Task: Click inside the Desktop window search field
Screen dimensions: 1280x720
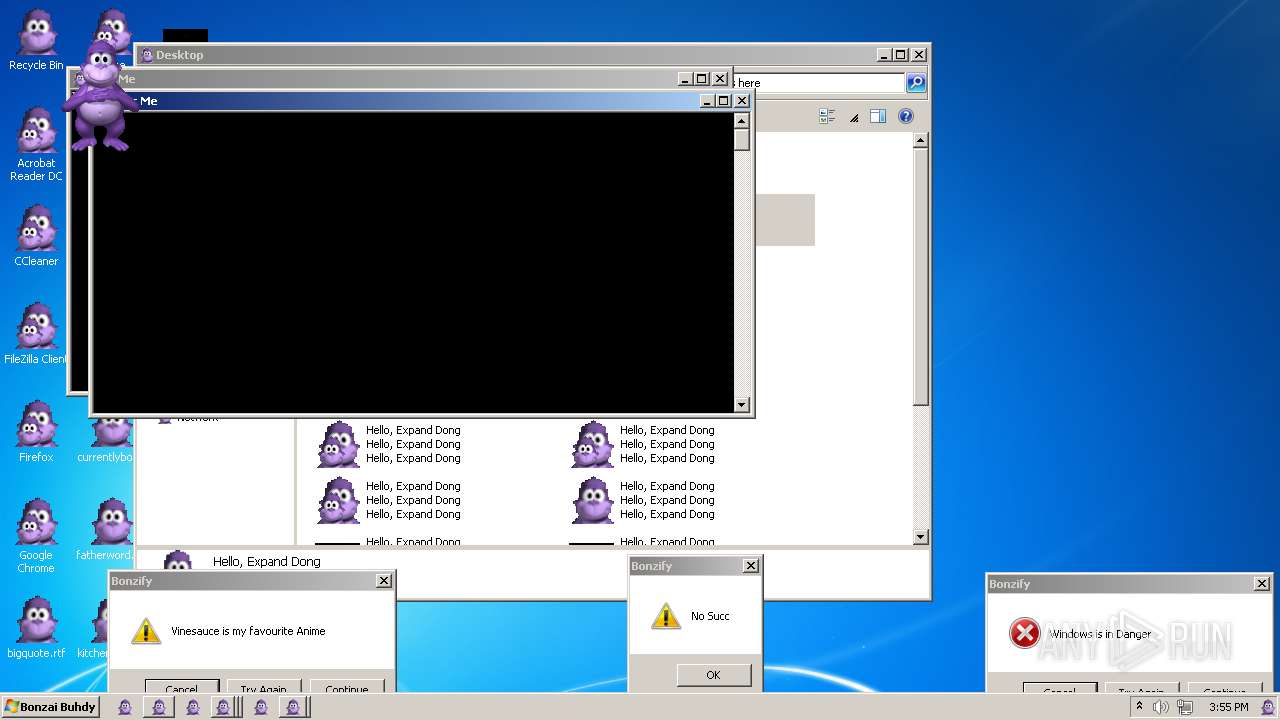Action: (818, 83)
